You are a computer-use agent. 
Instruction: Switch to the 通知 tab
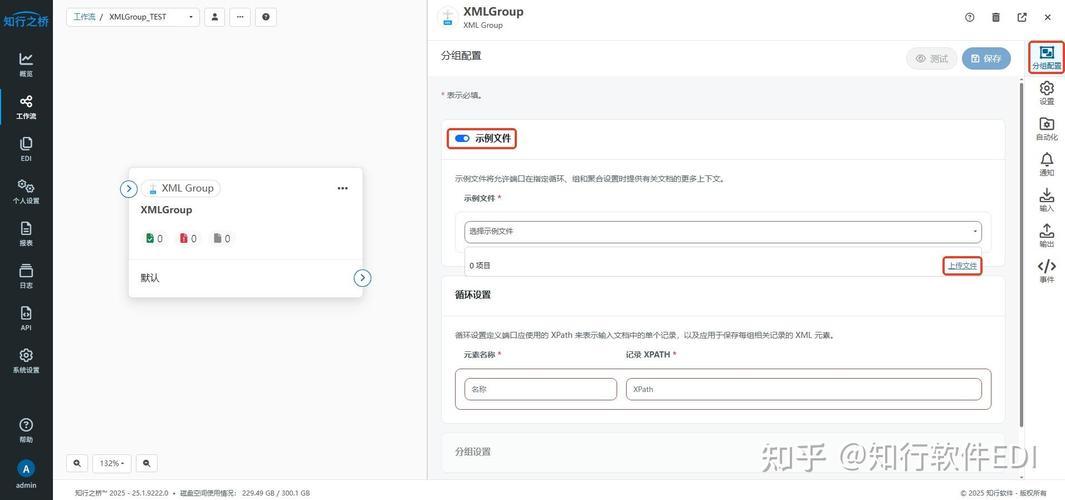(x=1047, y=164)
